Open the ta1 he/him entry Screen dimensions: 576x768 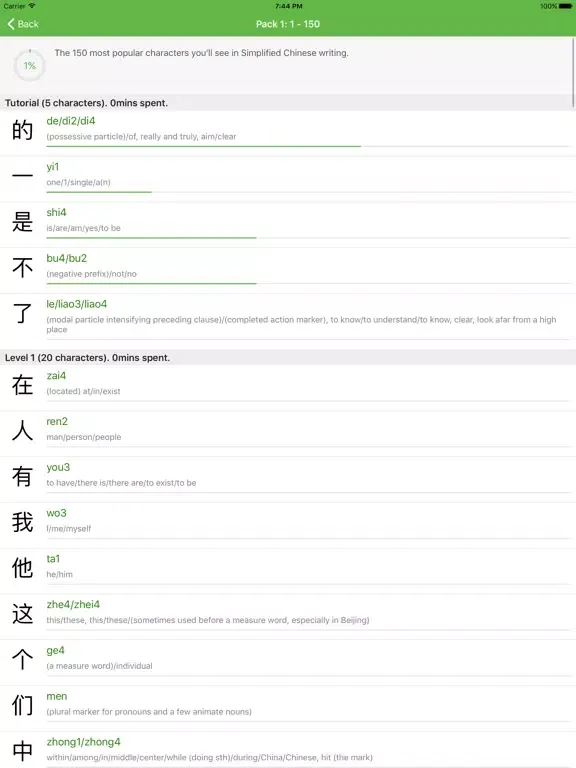pyautogui.click(x=288, y=568)
